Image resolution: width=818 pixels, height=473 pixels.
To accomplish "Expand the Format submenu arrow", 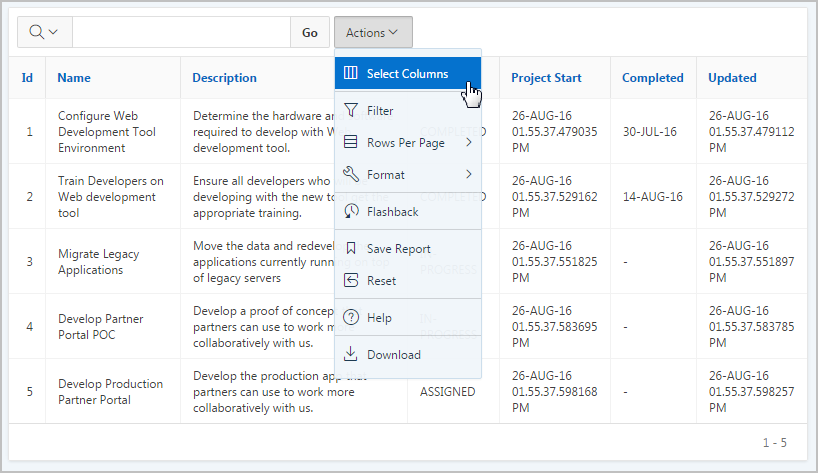I will (468, 174).
